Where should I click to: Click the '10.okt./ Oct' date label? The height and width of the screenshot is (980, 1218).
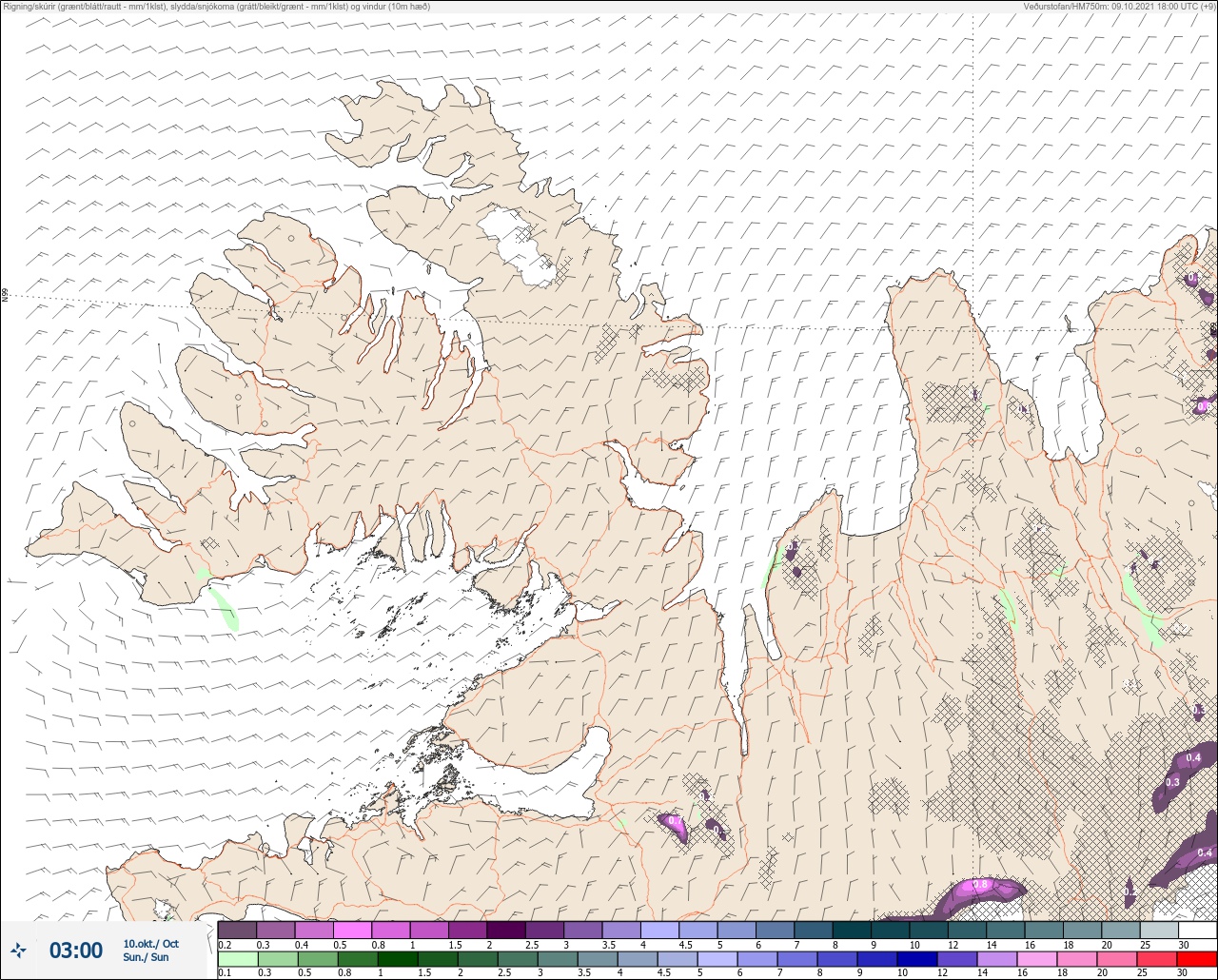[150, 944]
